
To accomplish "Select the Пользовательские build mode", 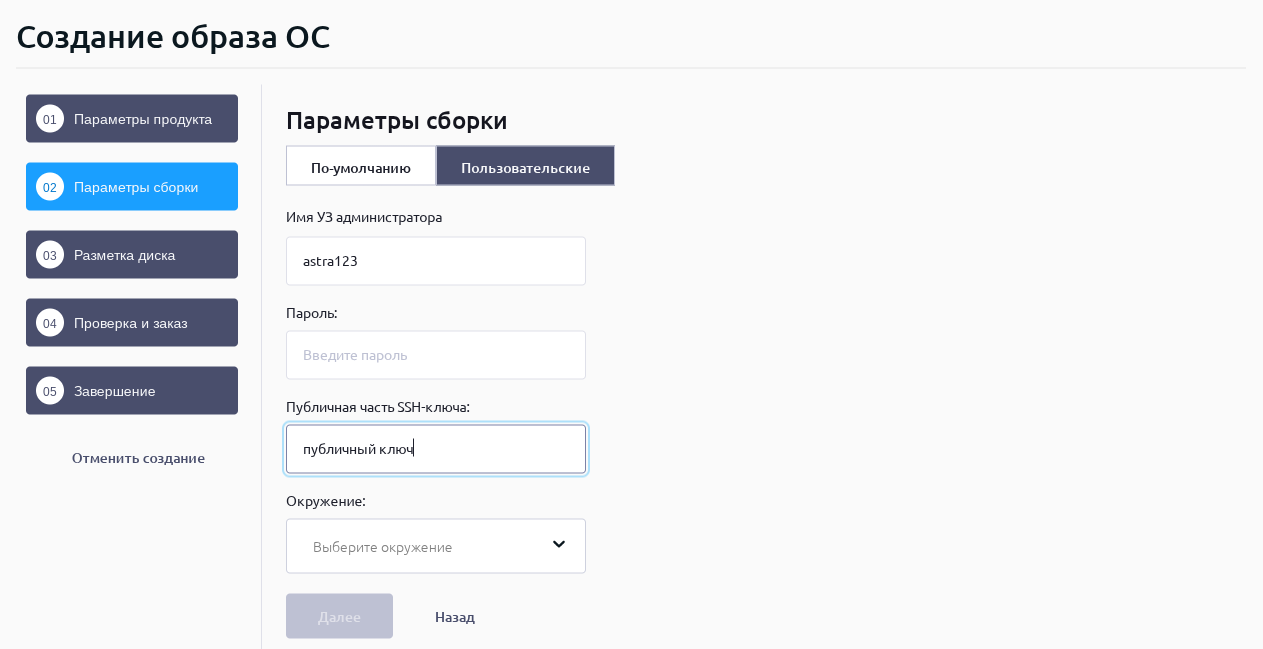I will 525,167.
